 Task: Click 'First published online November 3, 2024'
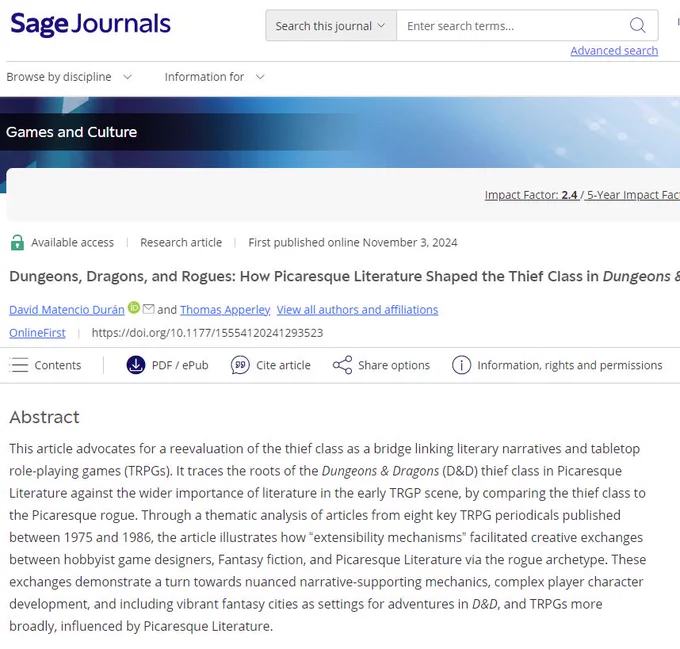click(x=353, y=242)
